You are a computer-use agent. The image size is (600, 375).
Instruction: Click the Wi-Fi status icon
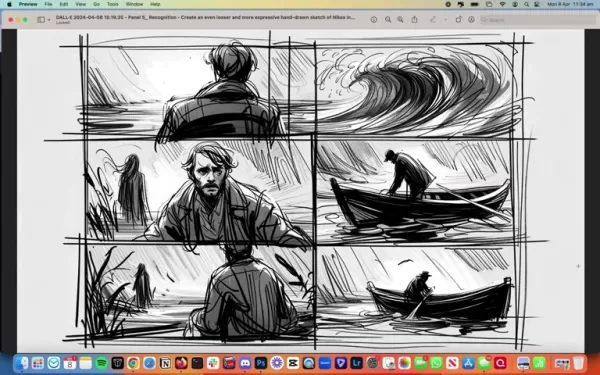pyautogui.click(x=502, y=4)
